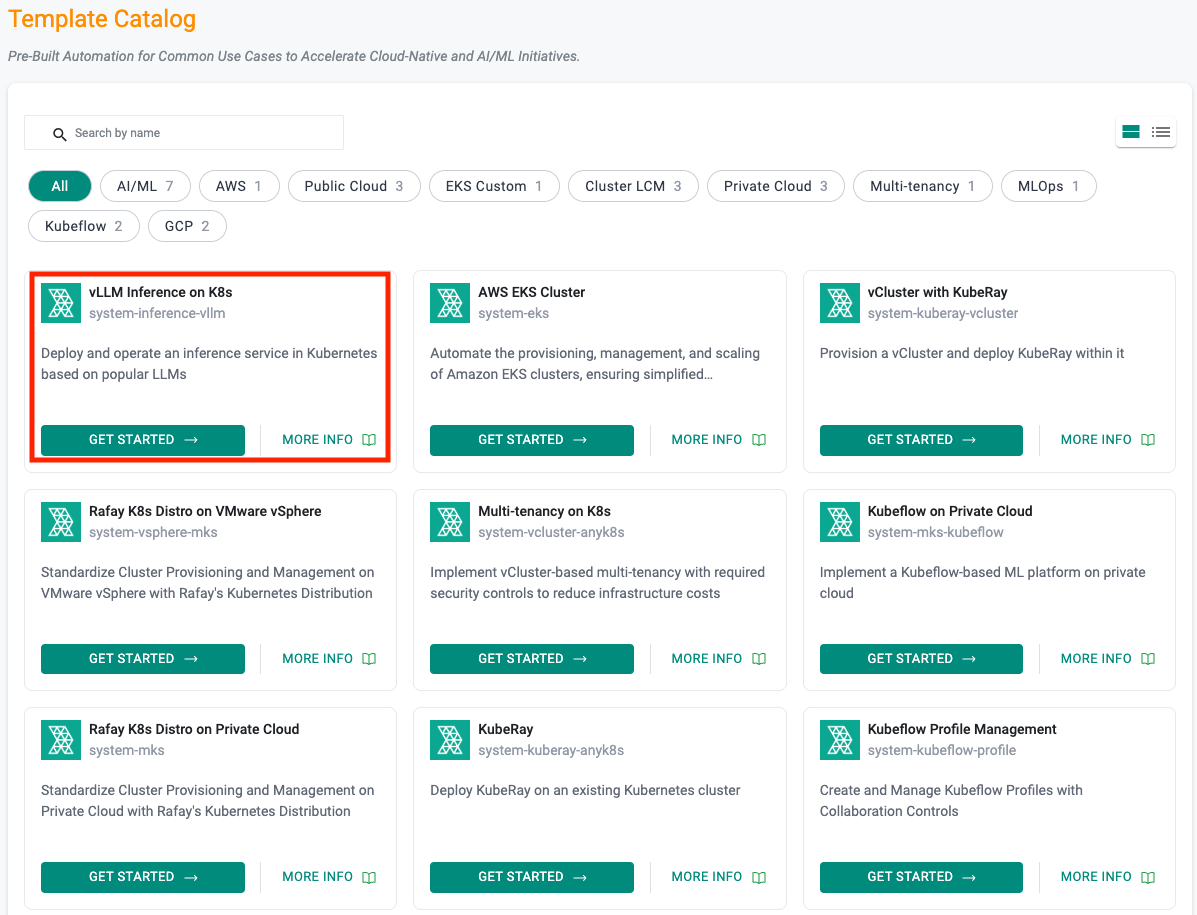Filter templates by EKS Custom
The height and width of the screenshot is (915, 1197).
[x=494, y=186]
